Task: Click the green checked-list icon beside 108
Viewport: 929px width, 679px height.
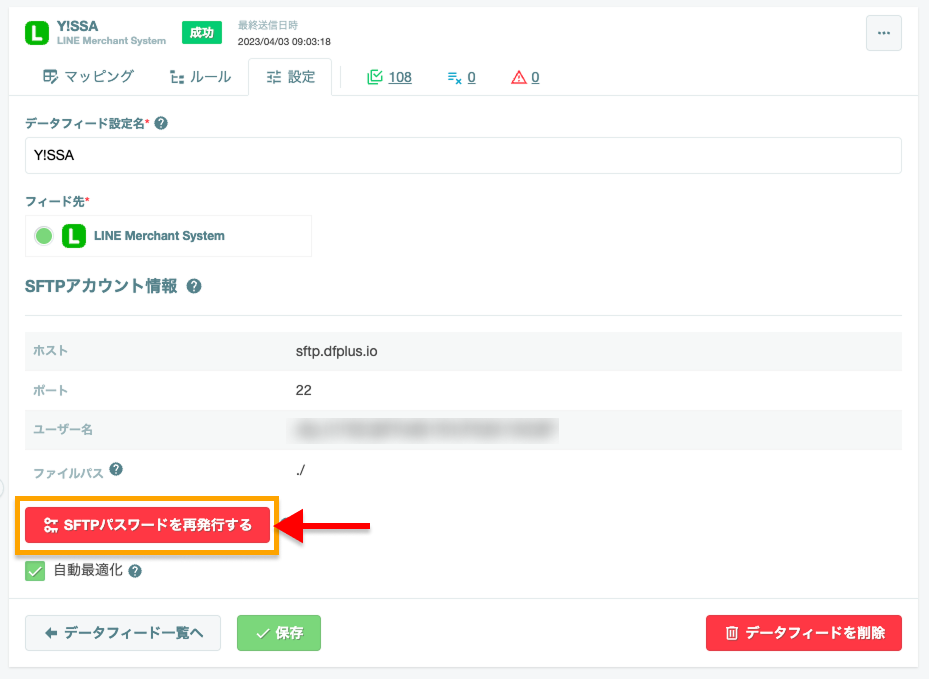Action: 374,77
